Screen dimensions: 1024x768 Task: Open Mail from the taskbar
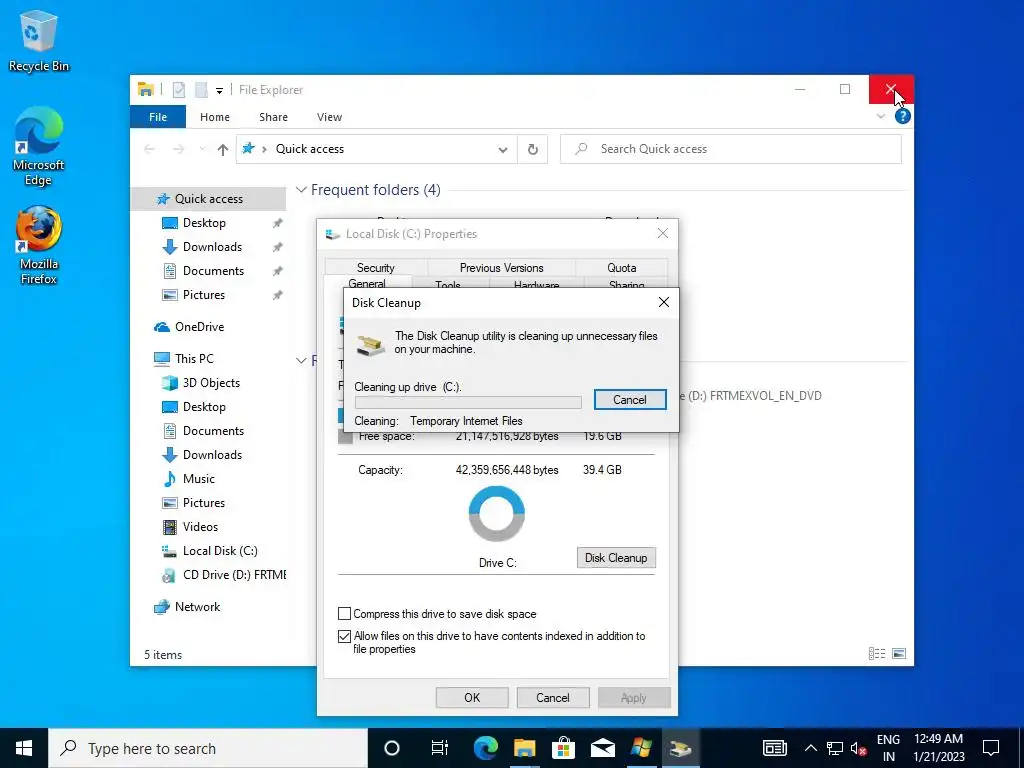602,748
